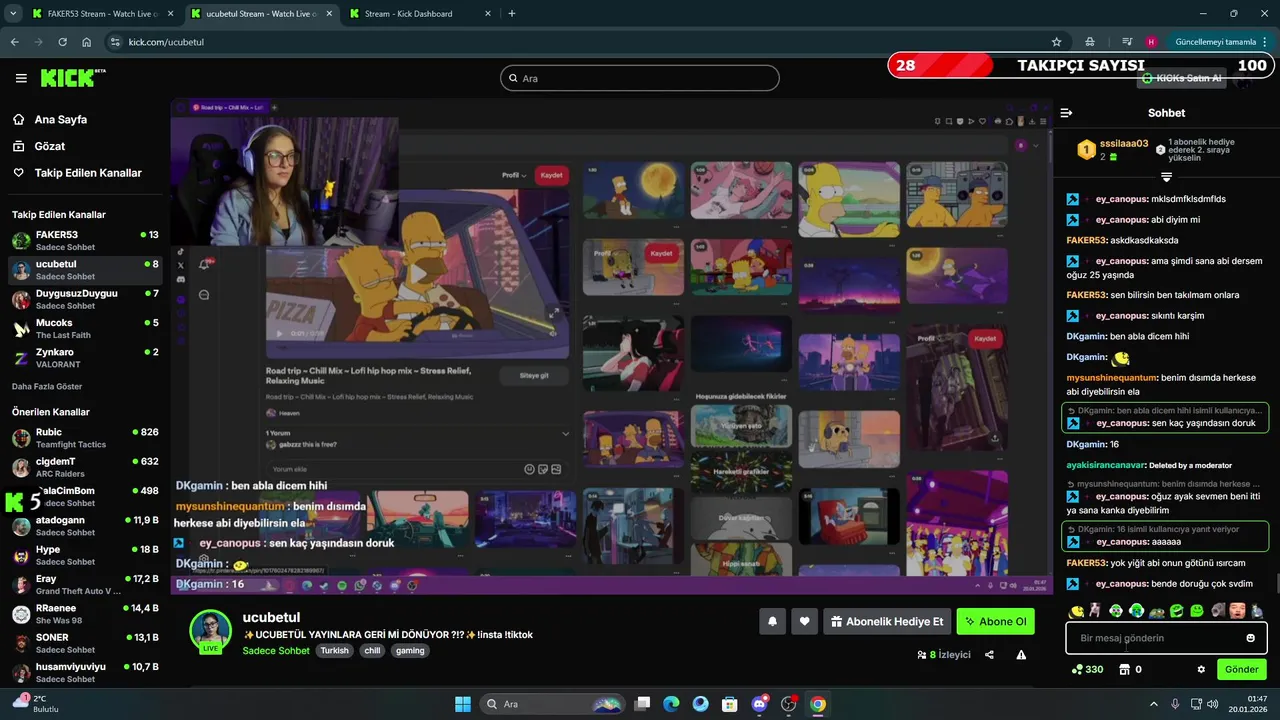Open the chill tag

coord(372,650)
